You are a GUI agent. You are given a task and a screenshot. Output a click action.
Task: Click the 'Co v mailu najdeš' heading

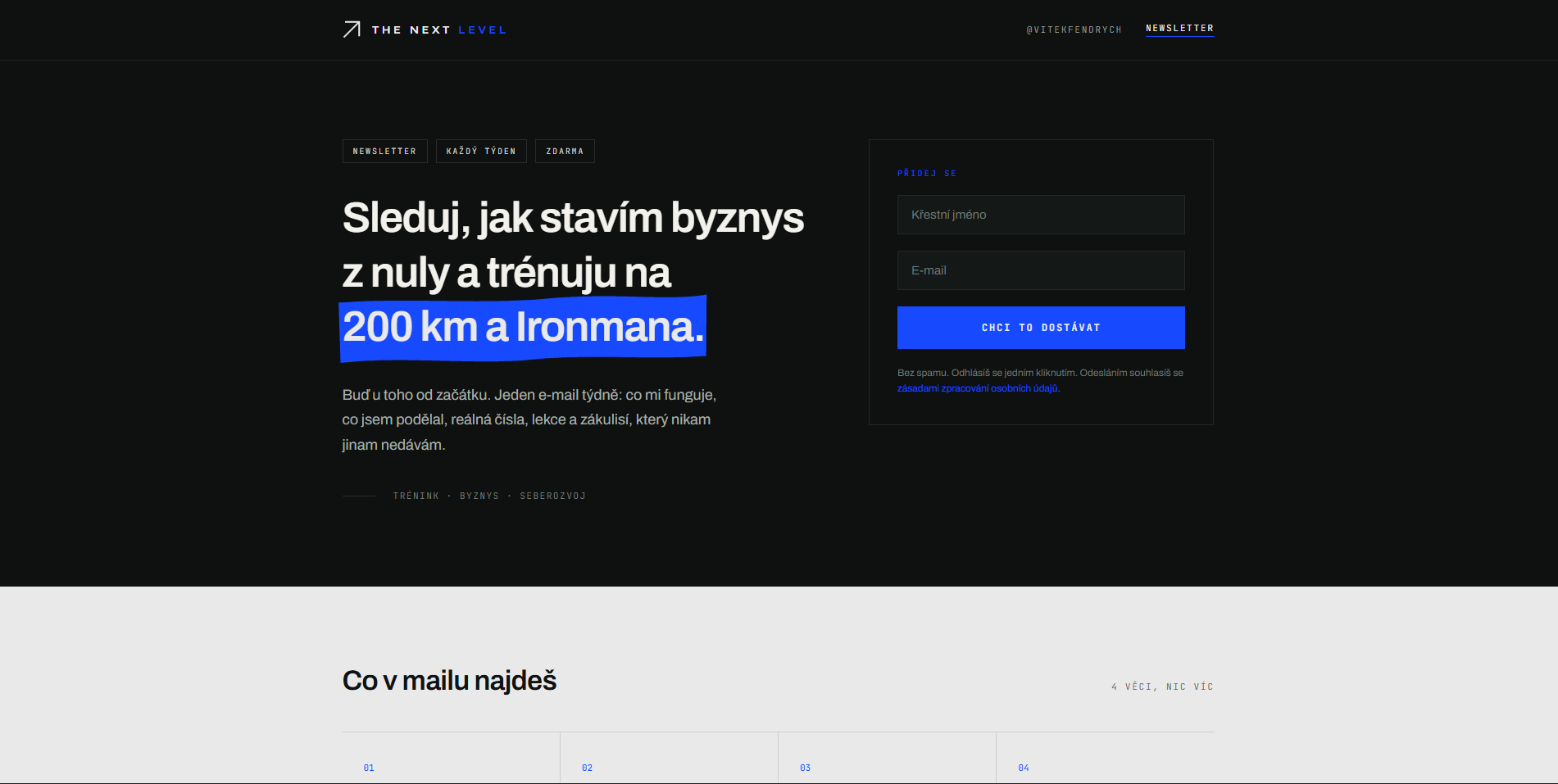449,681
